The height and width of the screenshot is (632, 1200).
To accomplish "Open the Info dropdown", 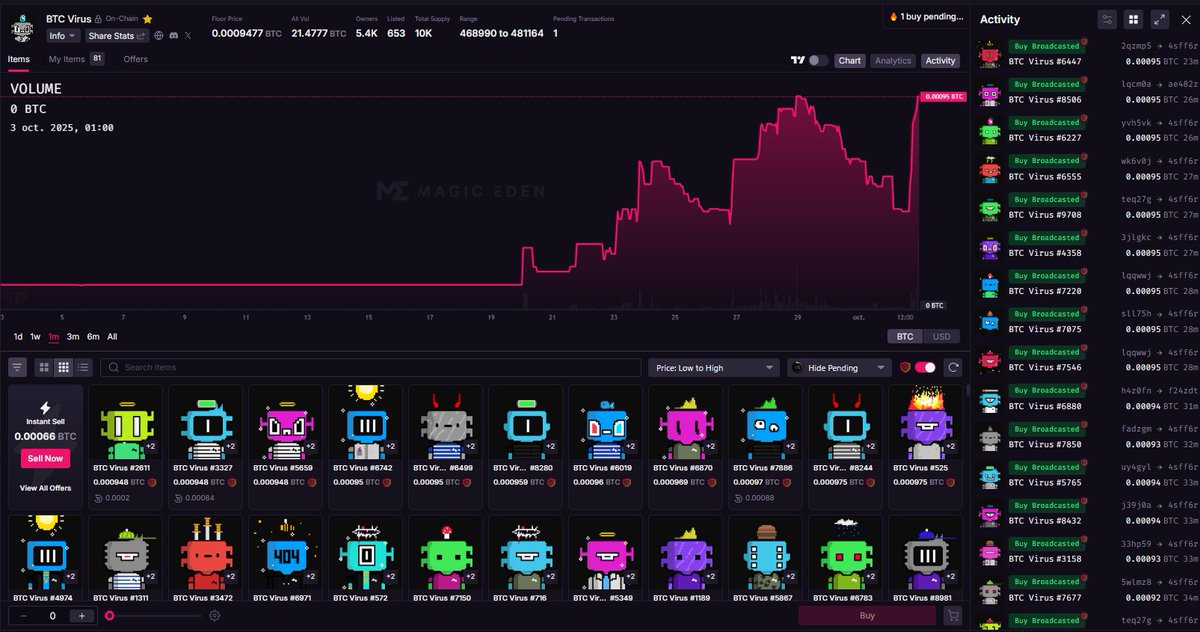I will 61,36.
